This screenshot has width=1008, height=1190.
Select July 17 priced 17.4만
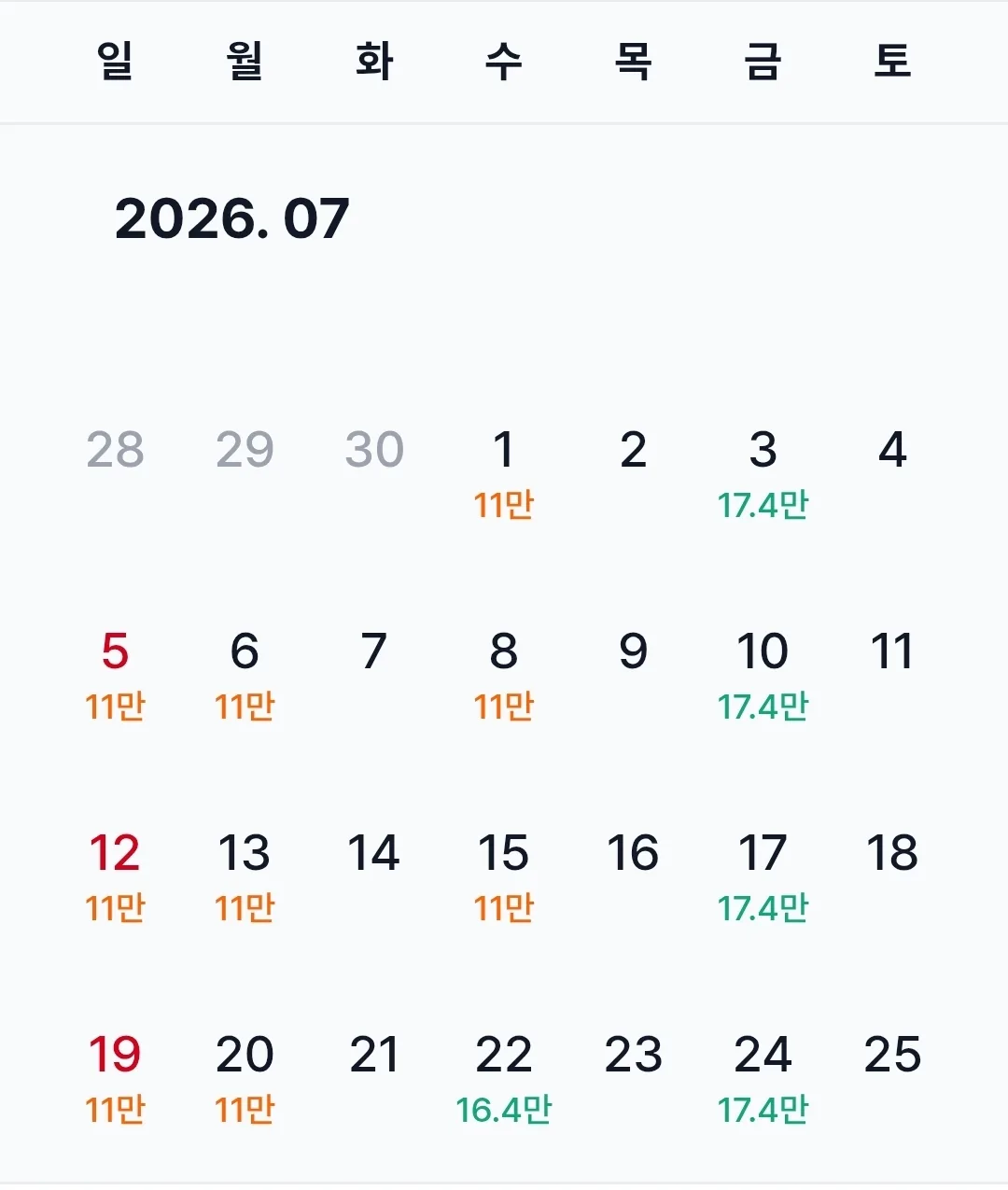[763, 877]
